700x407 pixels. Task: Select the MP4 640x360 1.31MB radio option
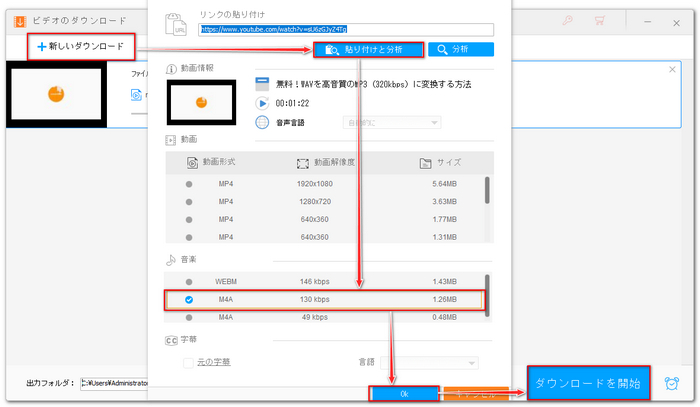(189, 237)
